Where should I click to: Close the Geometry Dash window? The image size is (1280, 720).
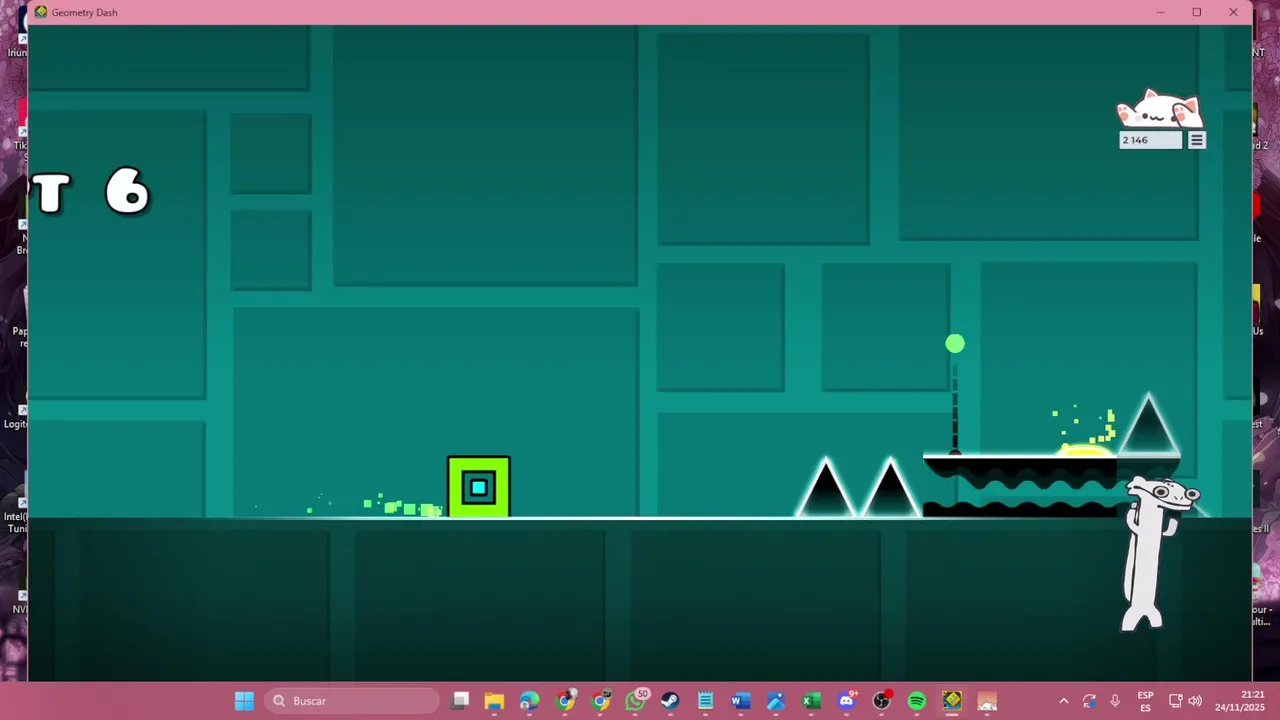[1233, 12]
